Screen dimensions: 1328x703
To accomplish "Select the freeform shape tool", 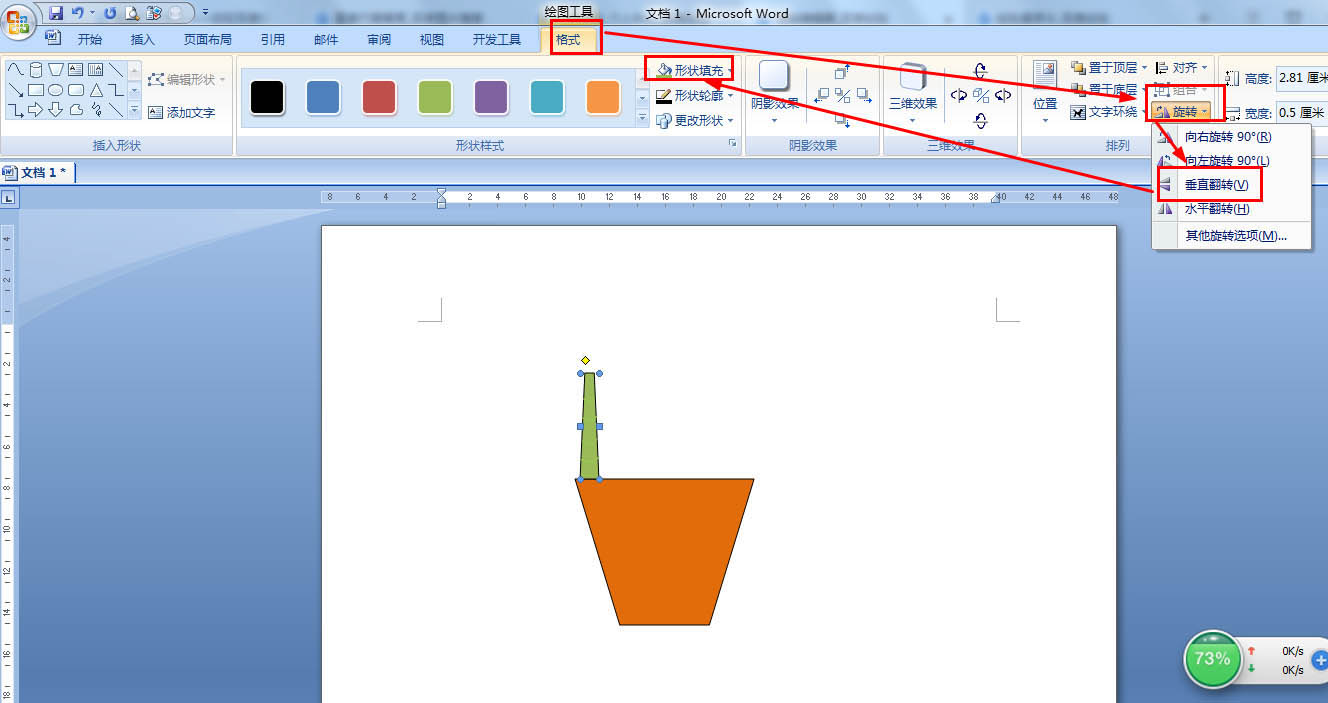I will [76, 110].
